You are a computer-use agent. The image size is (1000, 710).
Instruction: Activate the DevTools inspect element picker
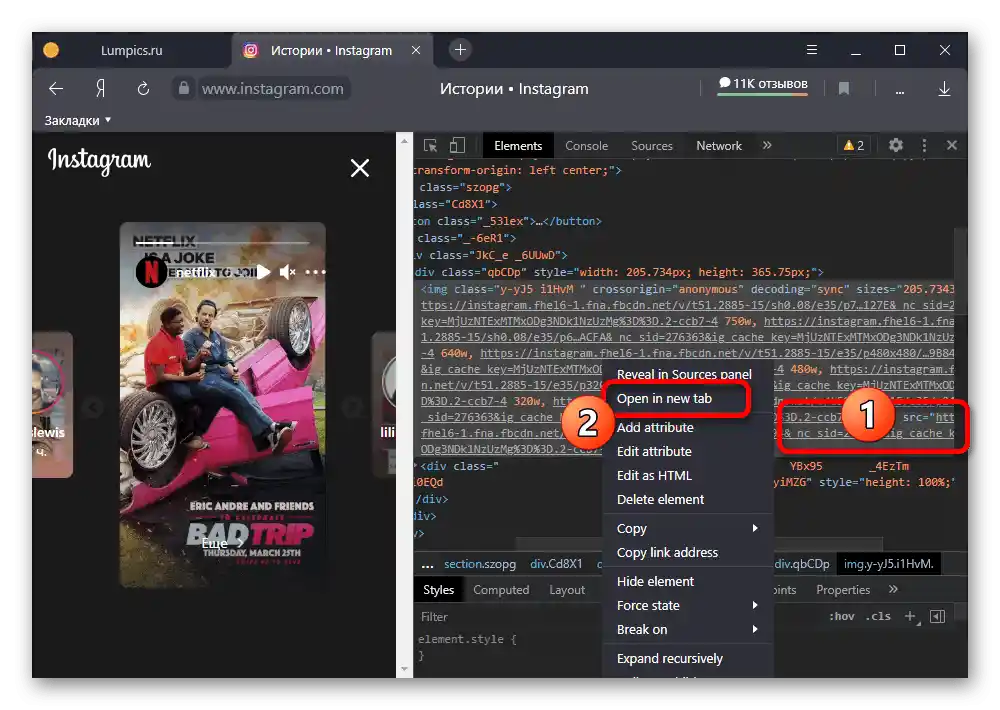tap(430, 145)
